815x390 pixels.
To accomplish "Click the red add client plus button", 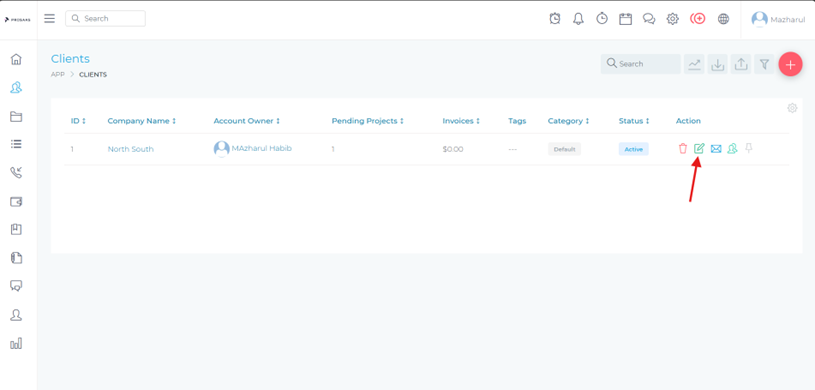I will pyautogui.click(x=790, y=64).
